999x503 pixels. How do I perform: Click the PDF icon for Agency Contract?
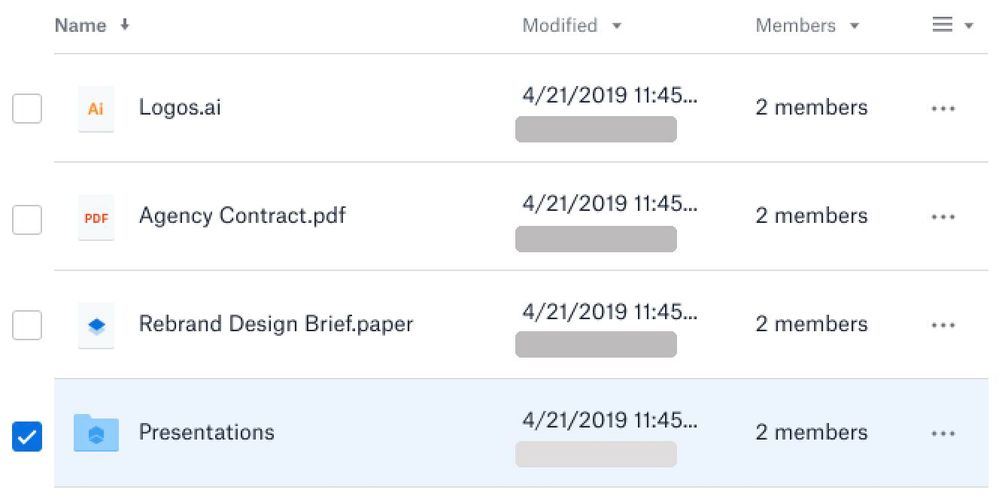pyautogui.click(x=96, y=217)
